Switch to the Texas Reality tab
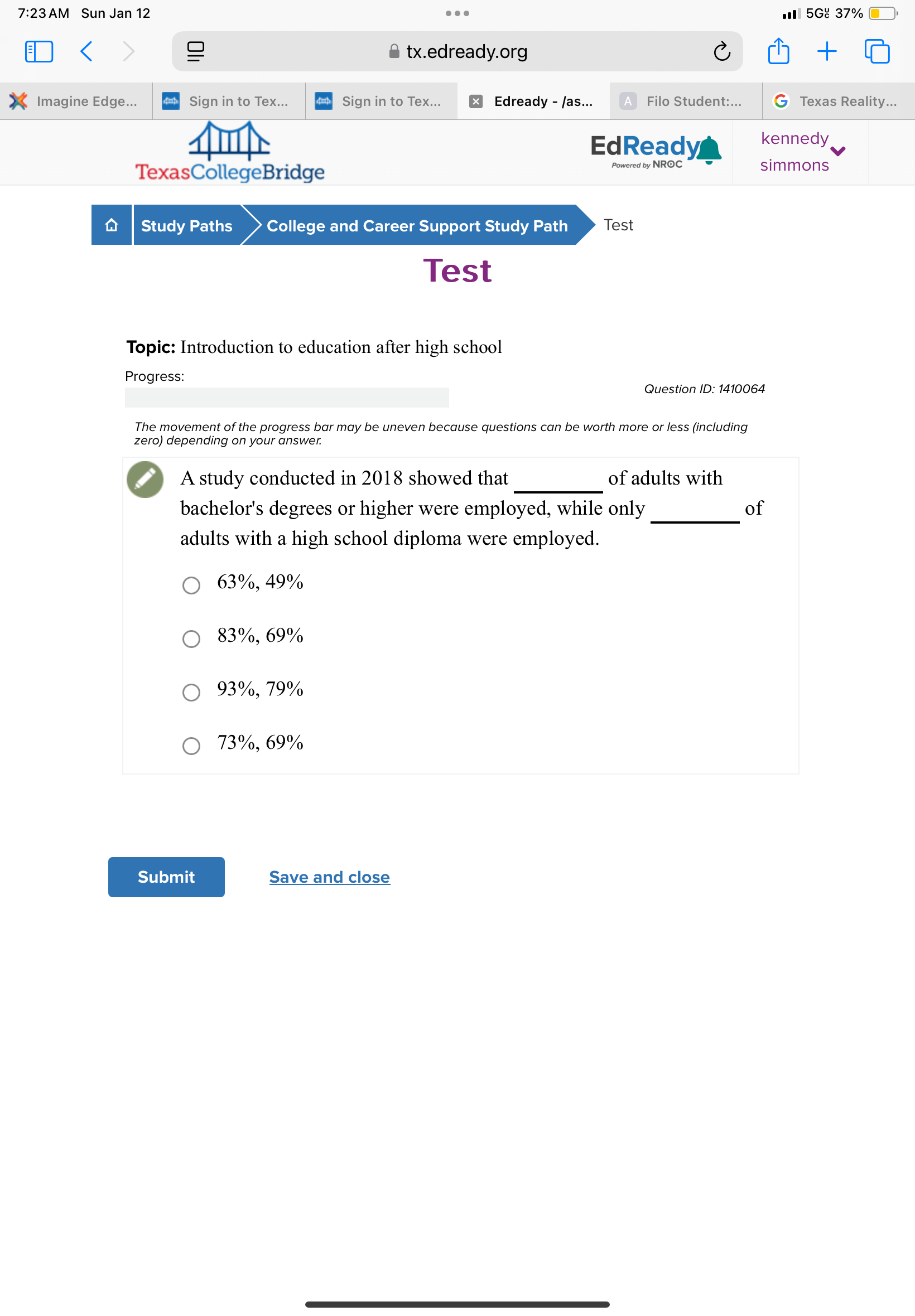 click(x=838, y=101)
